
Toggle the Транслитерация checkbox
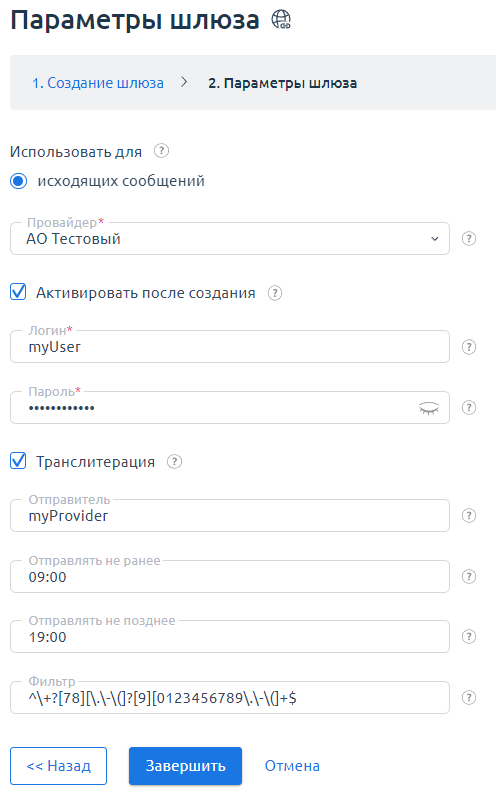coord(18,461)
